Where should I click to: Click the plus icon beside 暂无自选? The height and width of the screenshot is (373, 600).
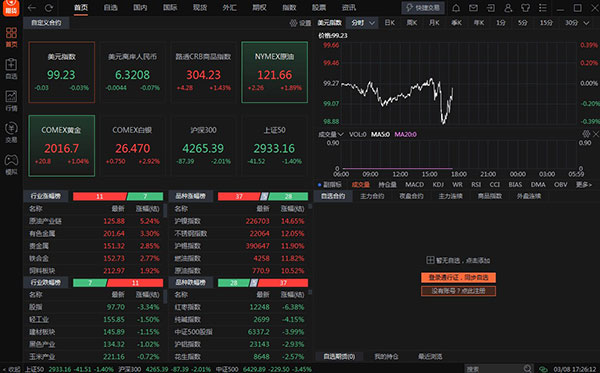430,261
